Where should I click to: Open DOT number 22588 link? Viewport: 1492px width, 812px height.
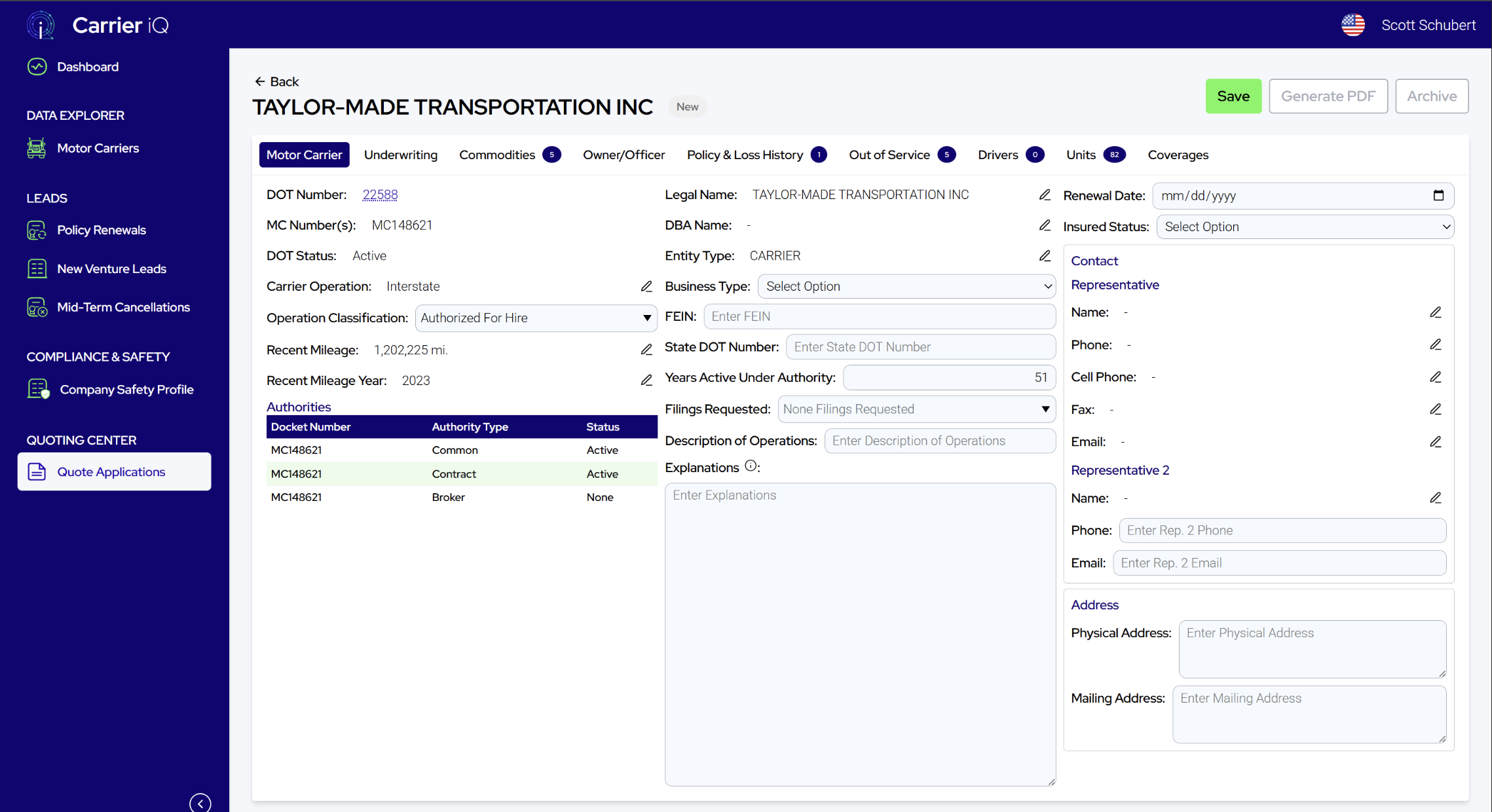click(380, 195)
